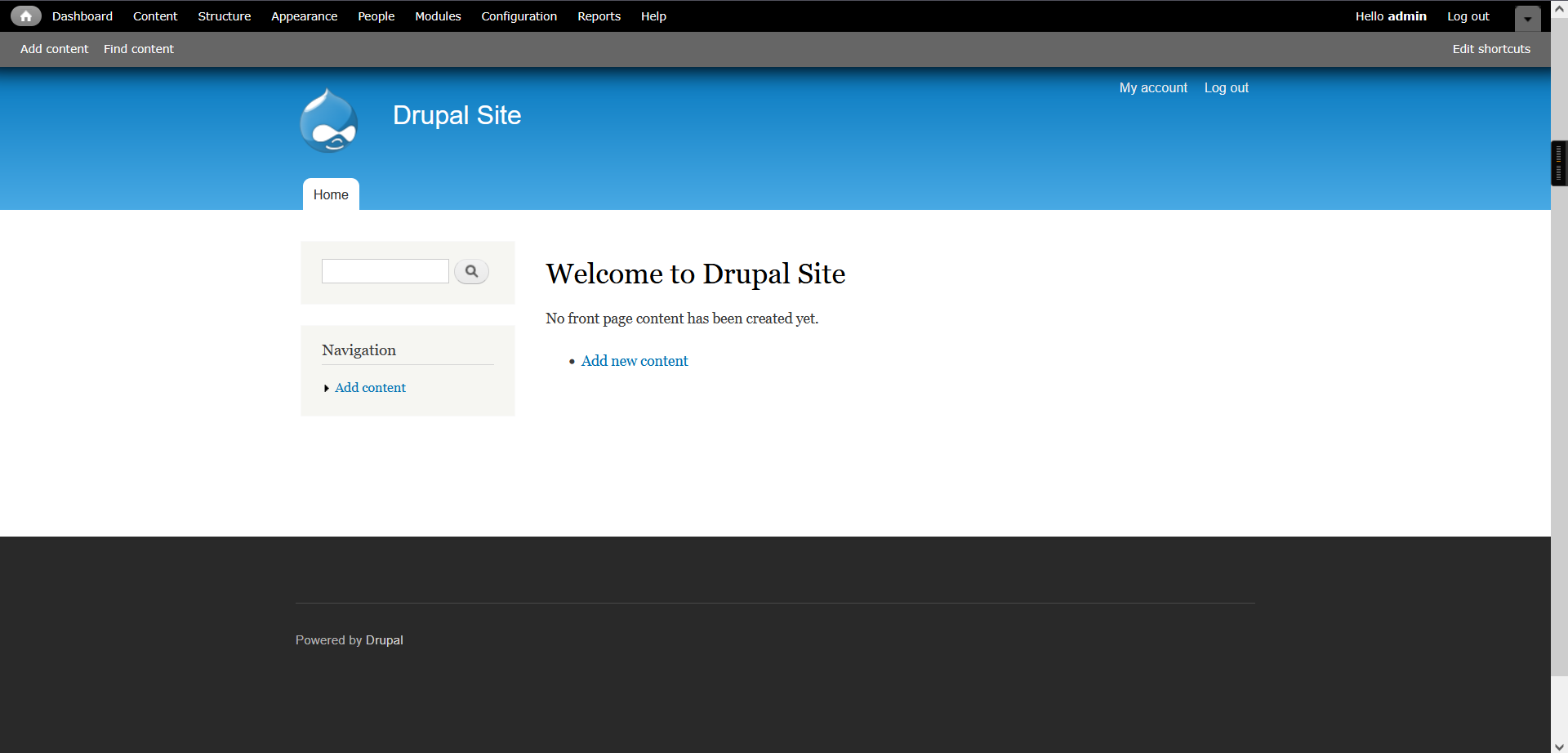
Task: Click the Welcome to Drupal Site heading
Action: click(696, 274)
